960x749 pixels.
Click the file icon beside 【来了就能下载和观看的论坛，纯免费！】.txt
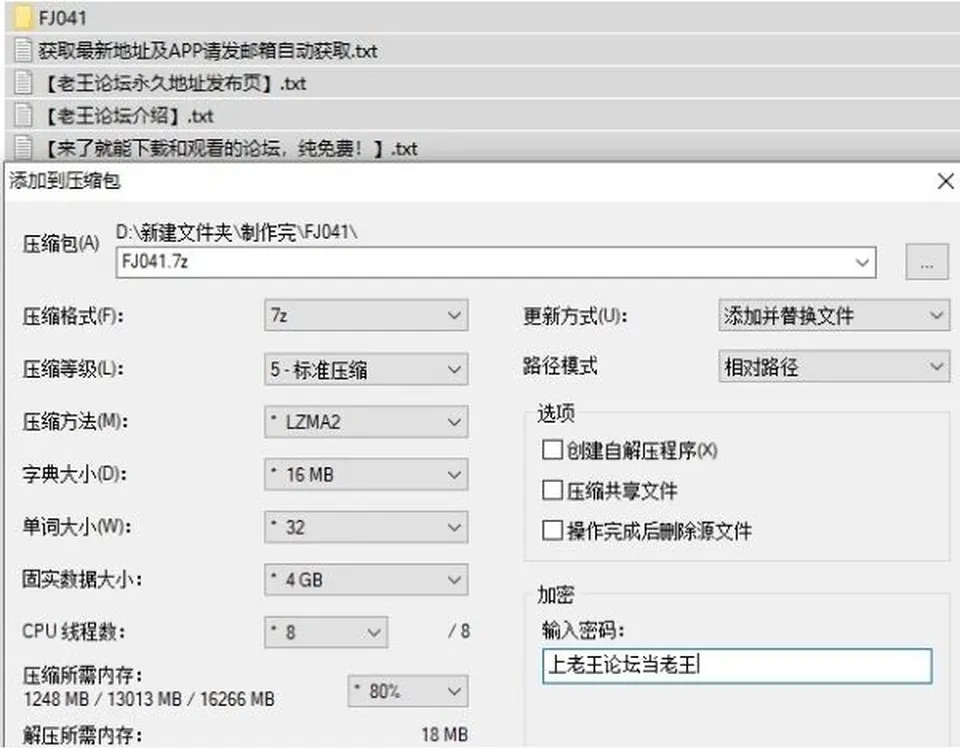[23, 148]
